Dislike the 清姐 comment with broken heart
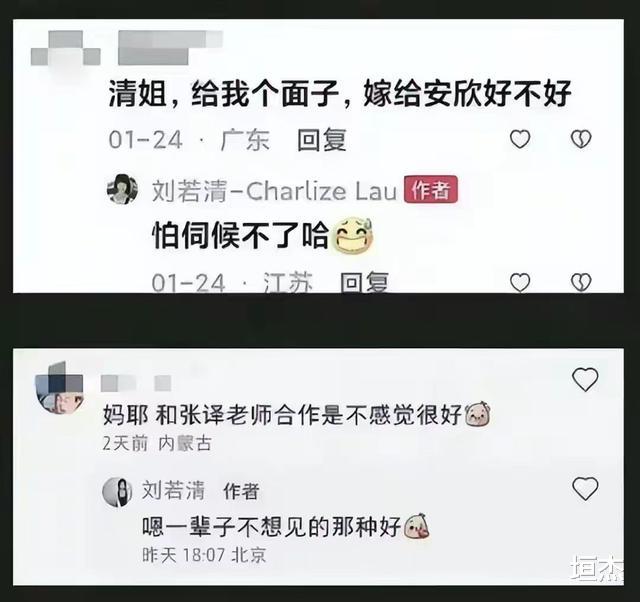640x602 pixels. click(581, 139)
